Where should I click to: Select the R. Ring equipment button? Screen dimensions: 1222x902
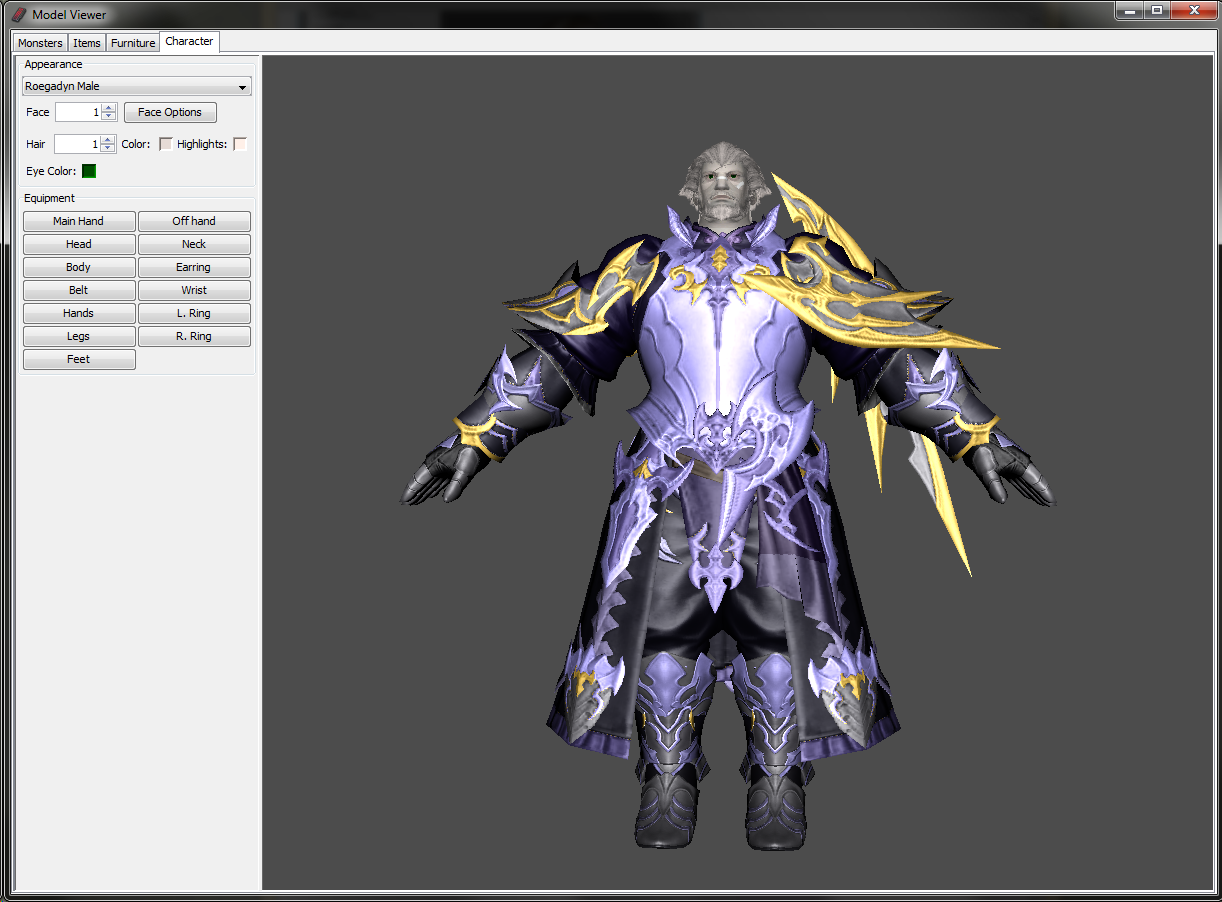click(194, 336)
